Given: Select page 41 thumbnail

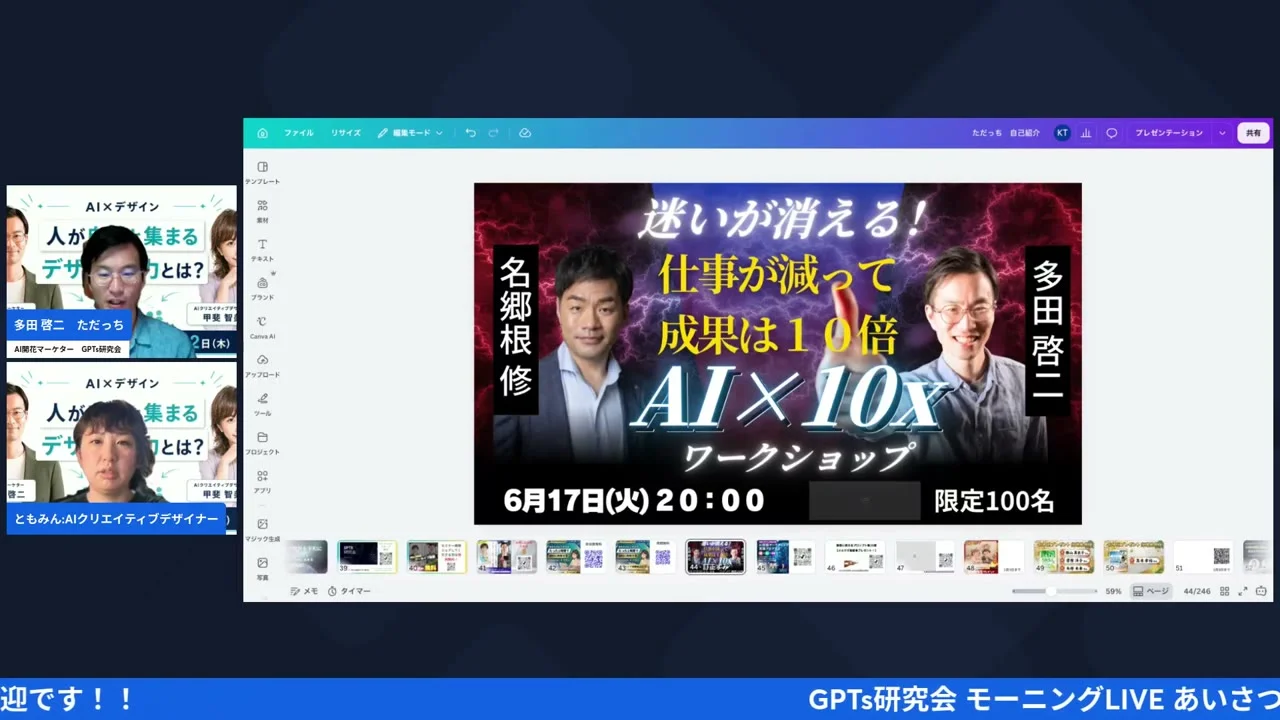Looking at the screenshot, I should click(x=507, y=557).
